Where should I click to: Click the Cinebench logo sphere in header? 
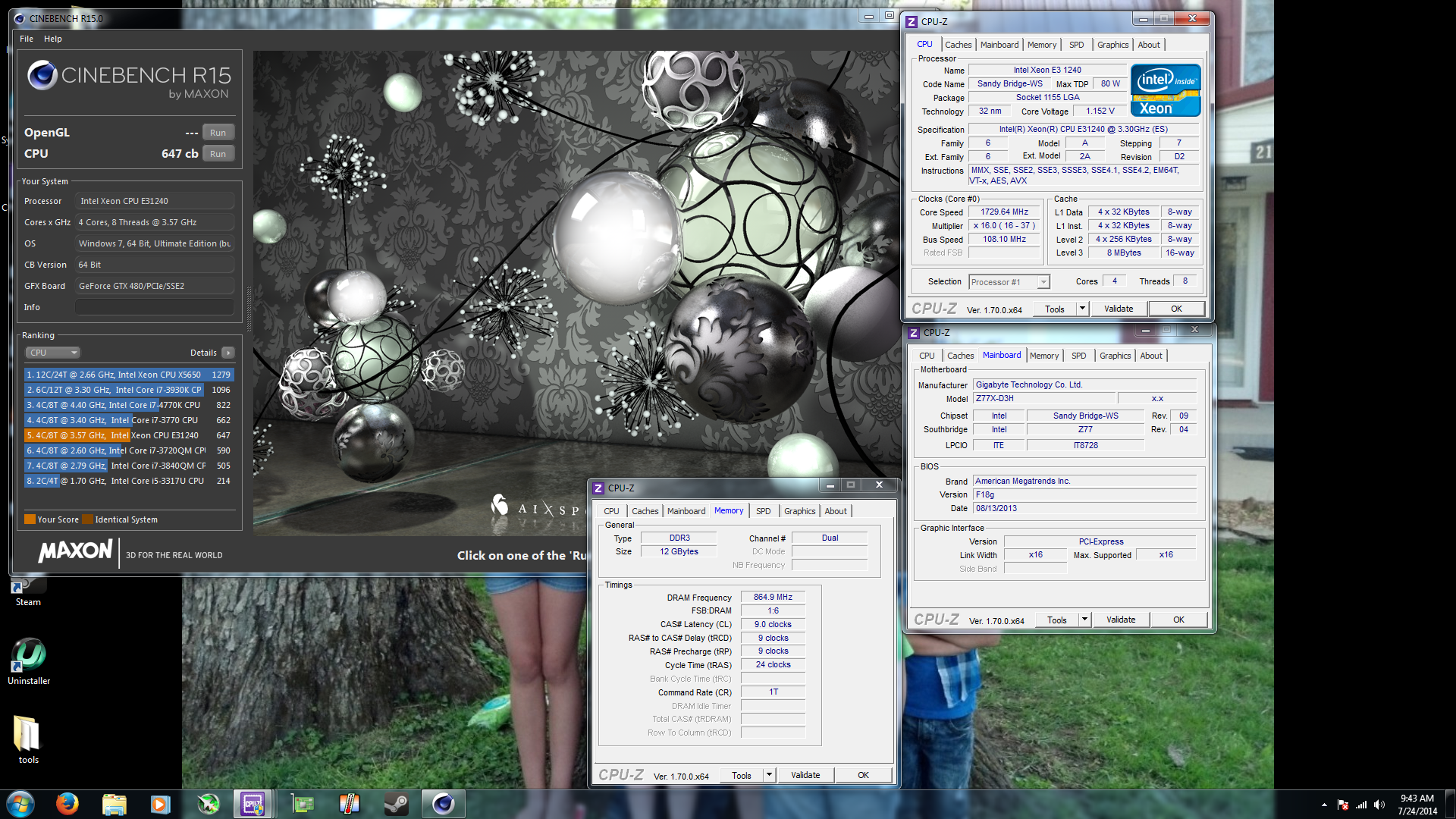click(42, 75)
